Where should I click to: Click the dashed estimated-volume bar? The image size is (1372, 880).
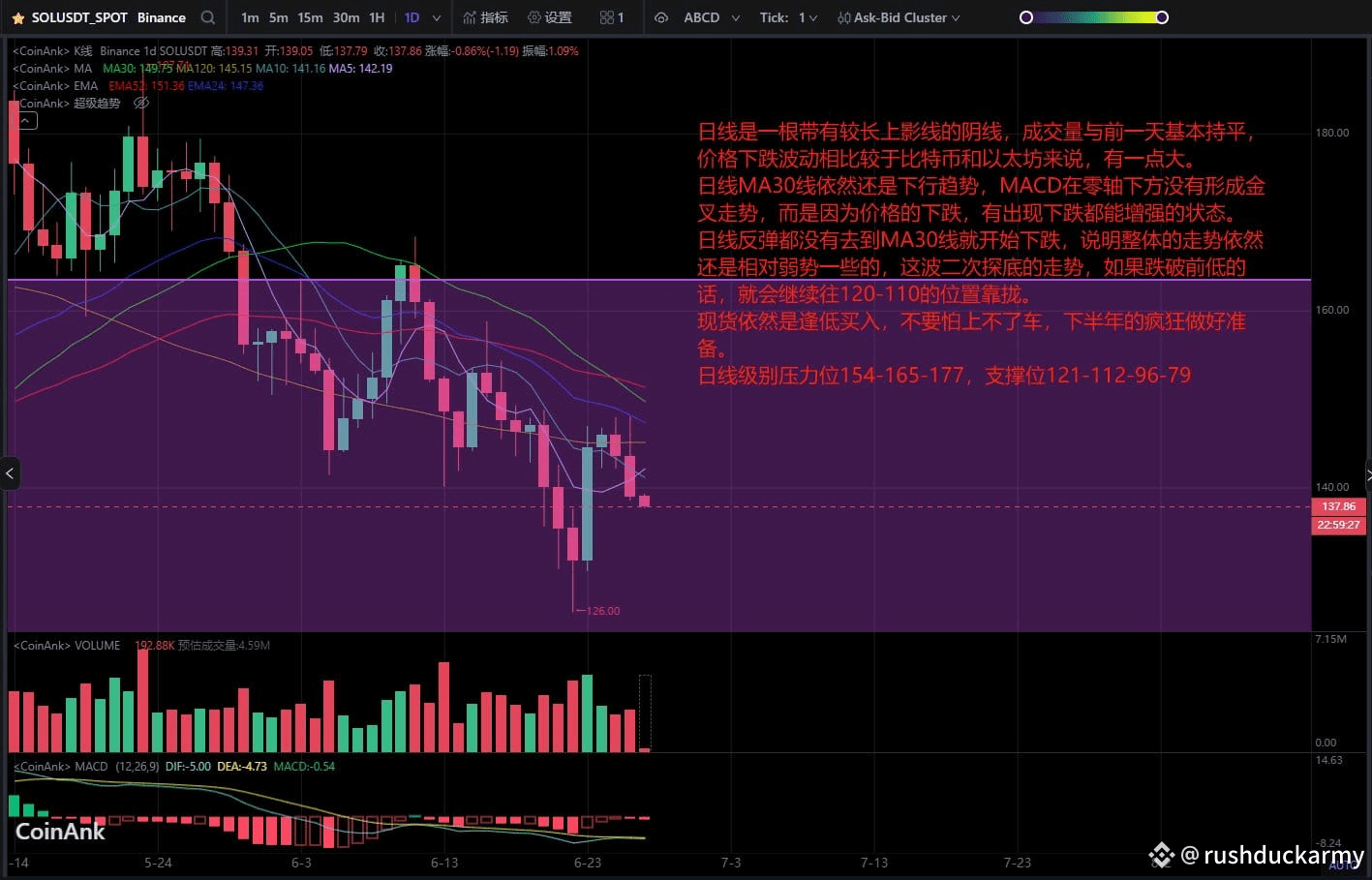(645, 713)
